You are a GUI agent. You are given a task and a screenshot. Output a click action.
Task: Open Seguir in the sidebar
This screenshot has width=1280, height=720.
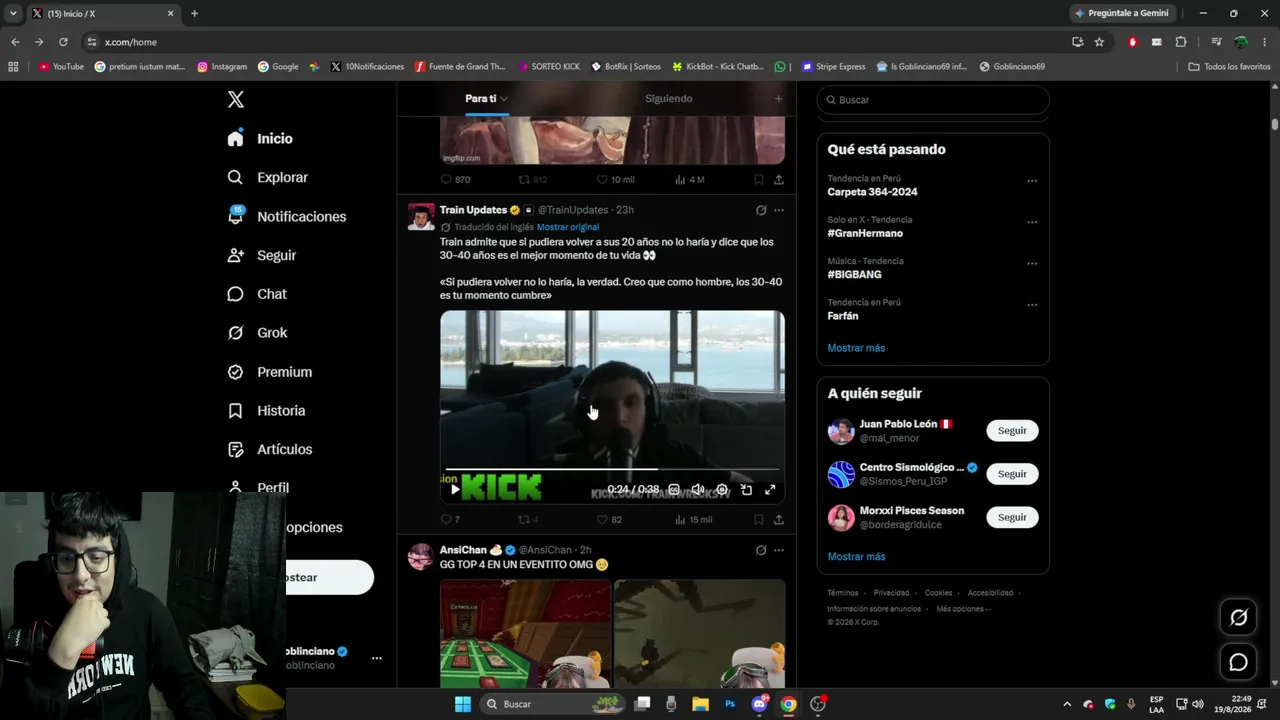coord(261,255)
